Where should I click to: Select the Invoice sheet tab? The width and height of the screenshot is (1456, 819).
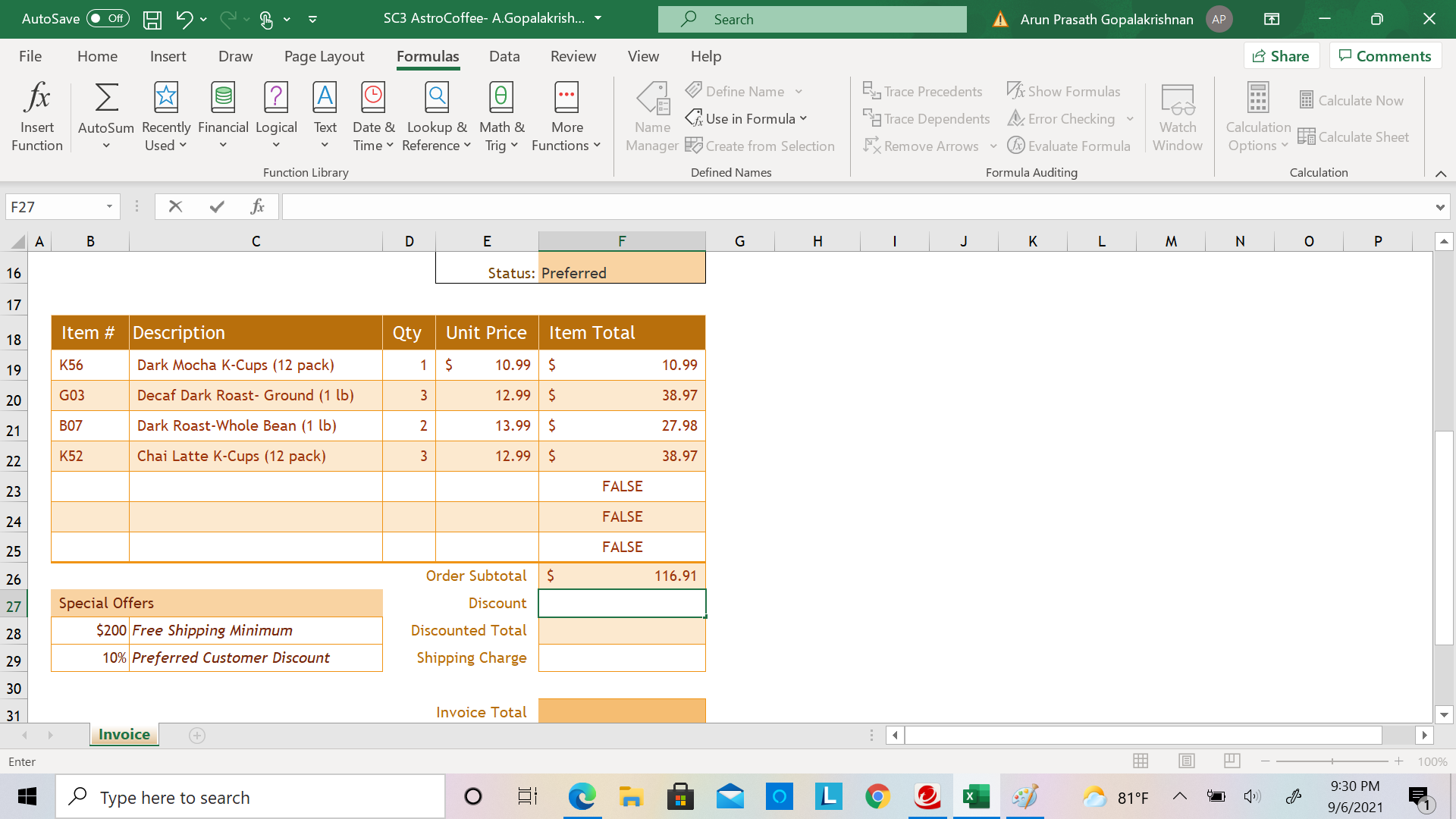tap(123, 734)
